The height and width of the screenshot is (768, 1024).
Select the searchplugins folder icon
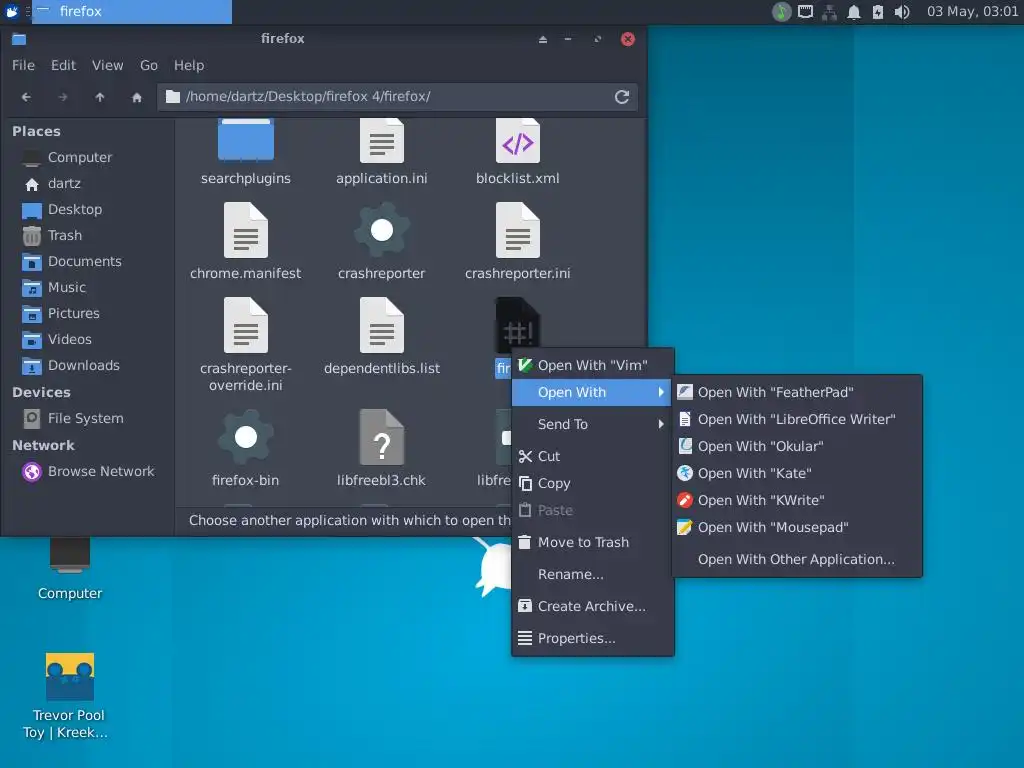(246, 140)
